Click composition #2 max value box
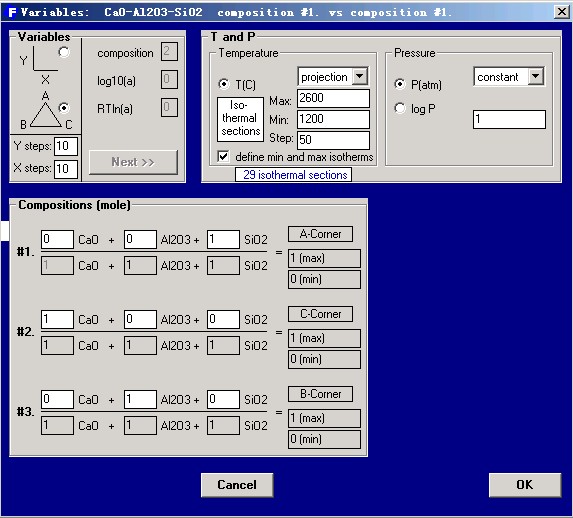This screenshot has width=573, height=518. [x=324, y=339]
